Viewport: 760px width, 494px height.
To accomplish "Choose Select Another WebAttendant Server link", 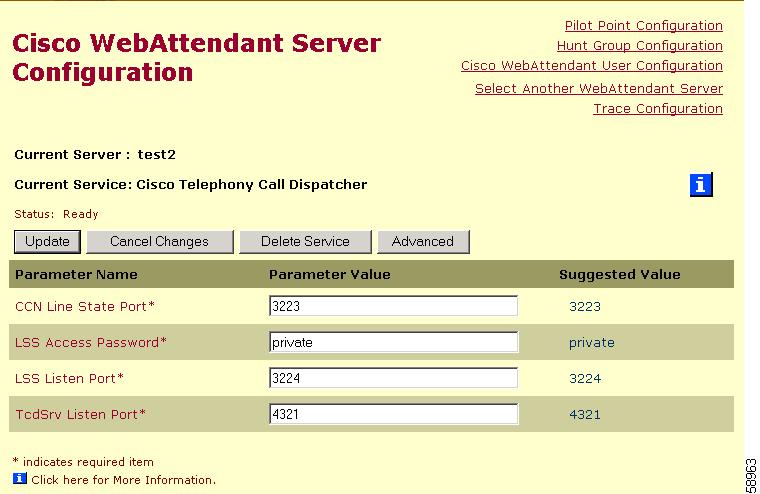I will [x=599, y=89].
